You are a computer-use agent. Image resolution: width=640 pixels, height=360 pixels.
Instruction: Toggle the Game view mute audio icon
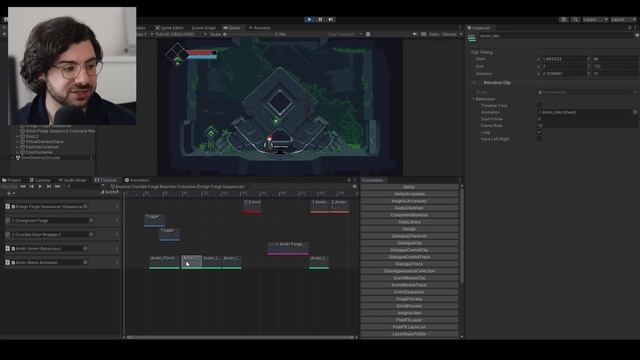pyautogui.click(x=415, y=34)
